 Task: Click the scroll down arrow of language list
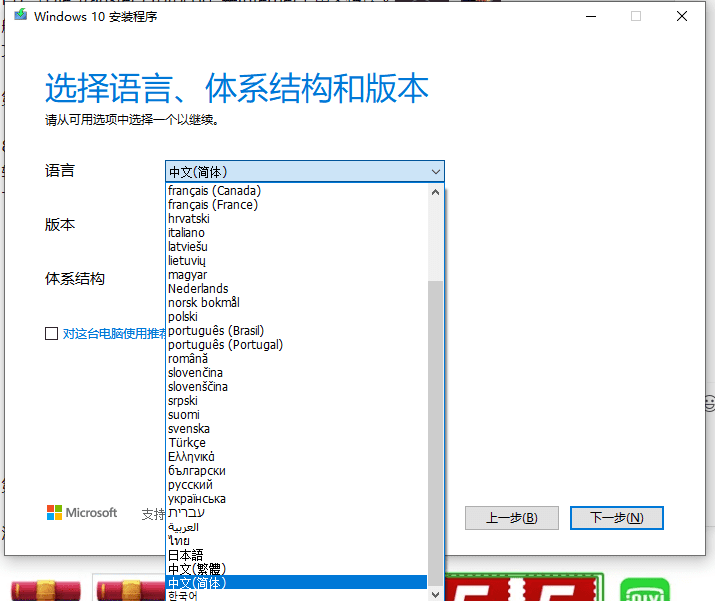click(x=435, y=593)
